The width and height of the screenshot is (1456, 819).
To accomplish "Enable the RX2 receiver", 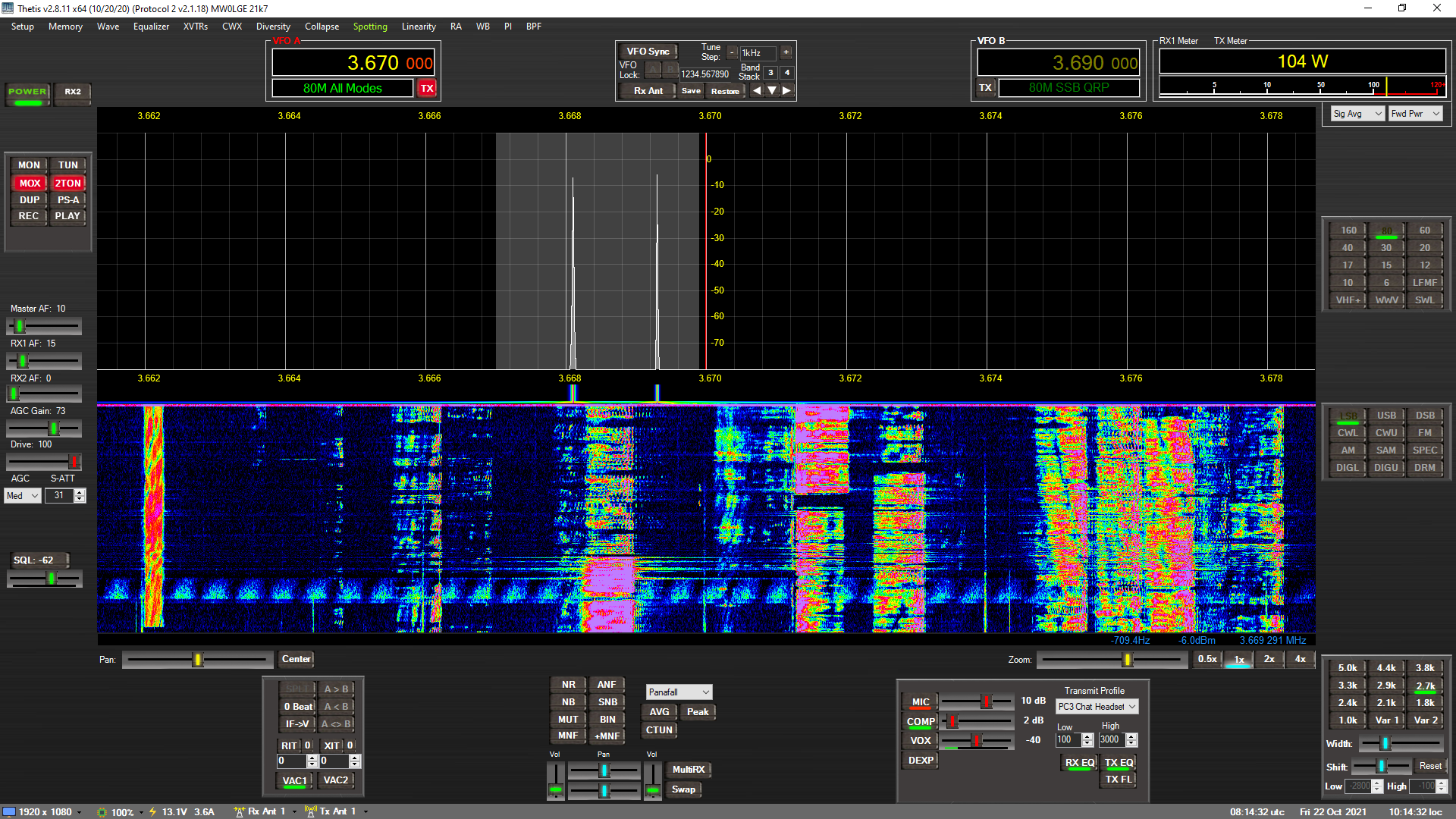I will [73, 94].
